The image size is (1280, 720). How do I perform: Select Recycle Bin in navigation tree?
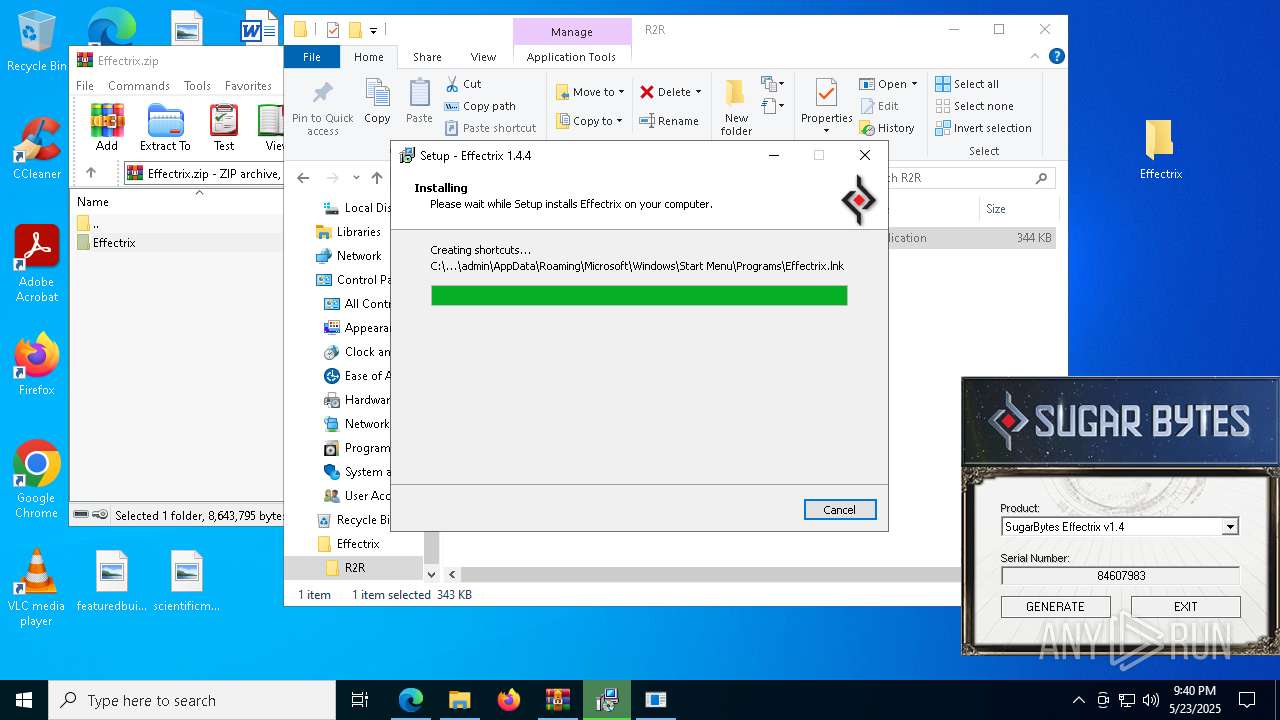click(x=352, y=520)
